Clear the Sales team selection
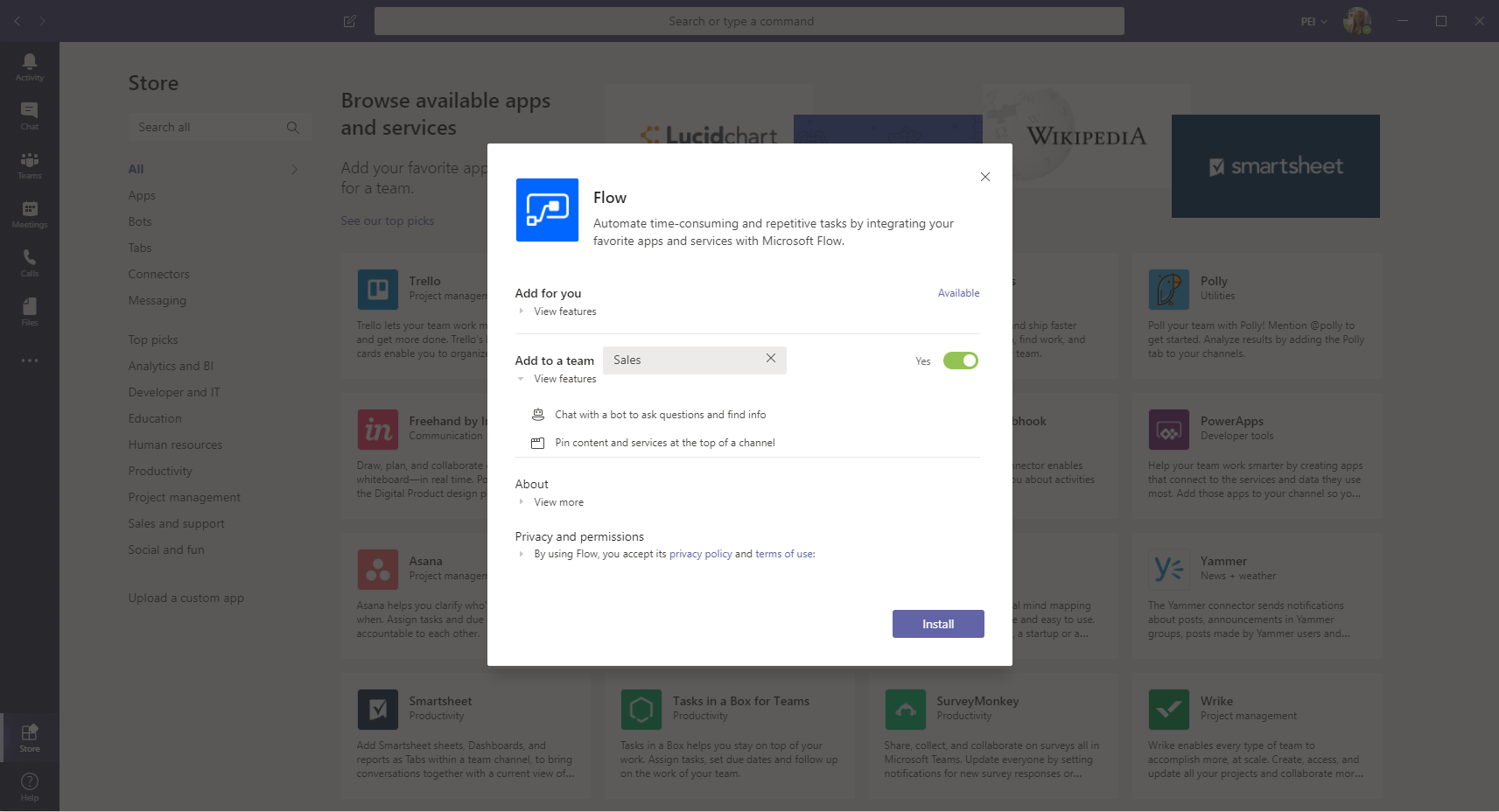The height and width of the screenshot is (812, 1499). coord(771,358)
